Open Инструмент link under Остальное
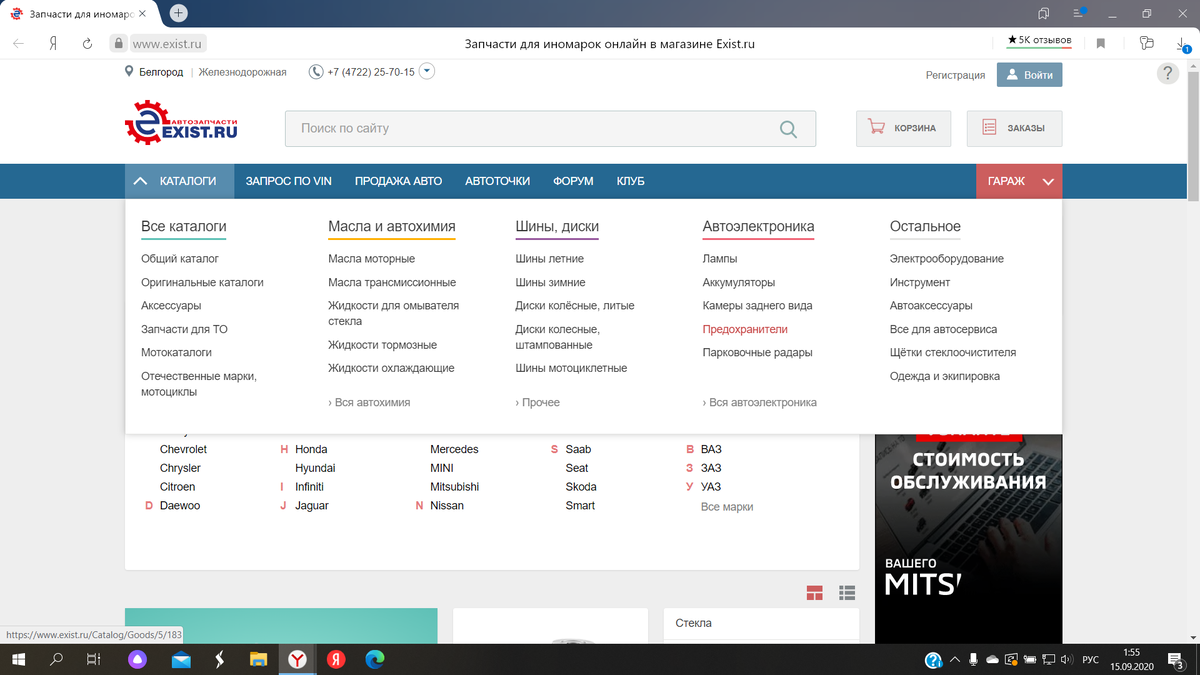 coord(920,283)
